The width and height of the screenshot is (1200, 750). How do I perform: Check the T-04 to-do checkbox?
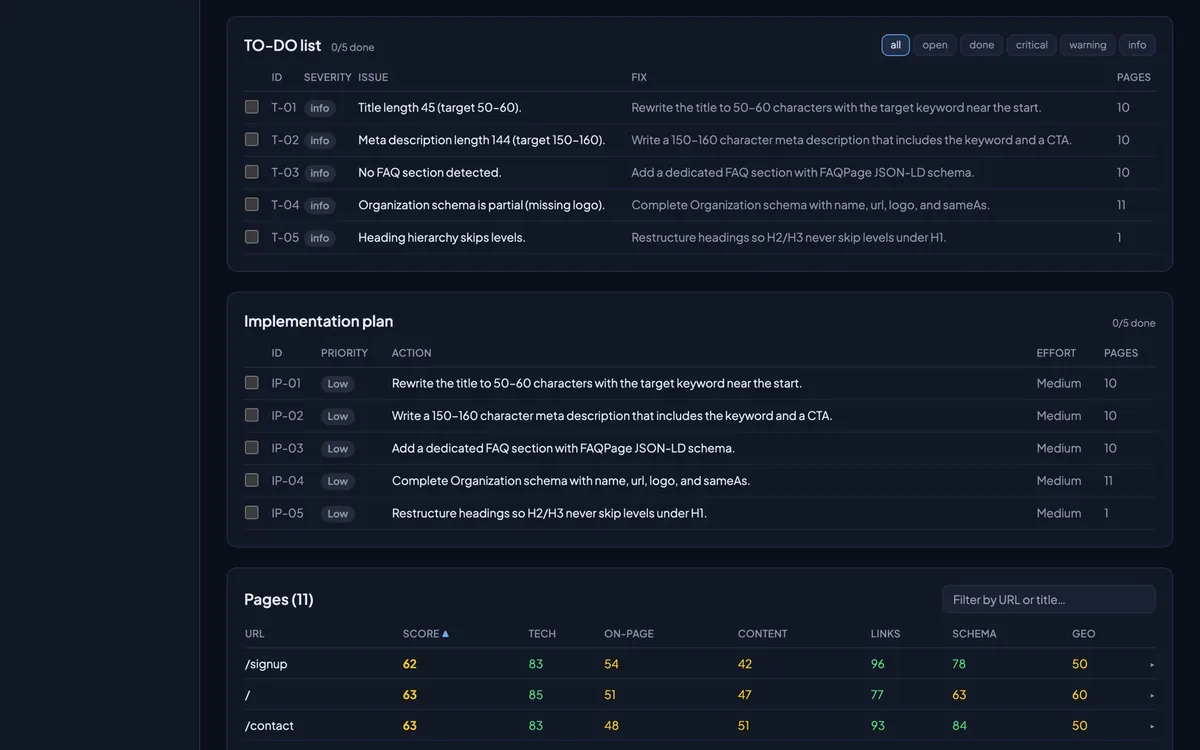point(252,205)
